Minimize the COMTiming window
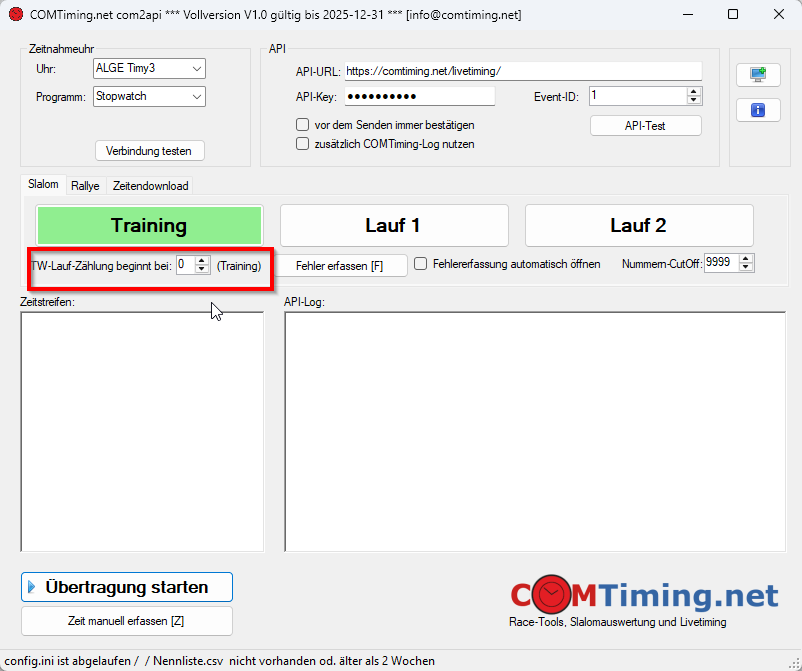The width and height of the screenshot is (802, 671). click(x=688, y=14)
